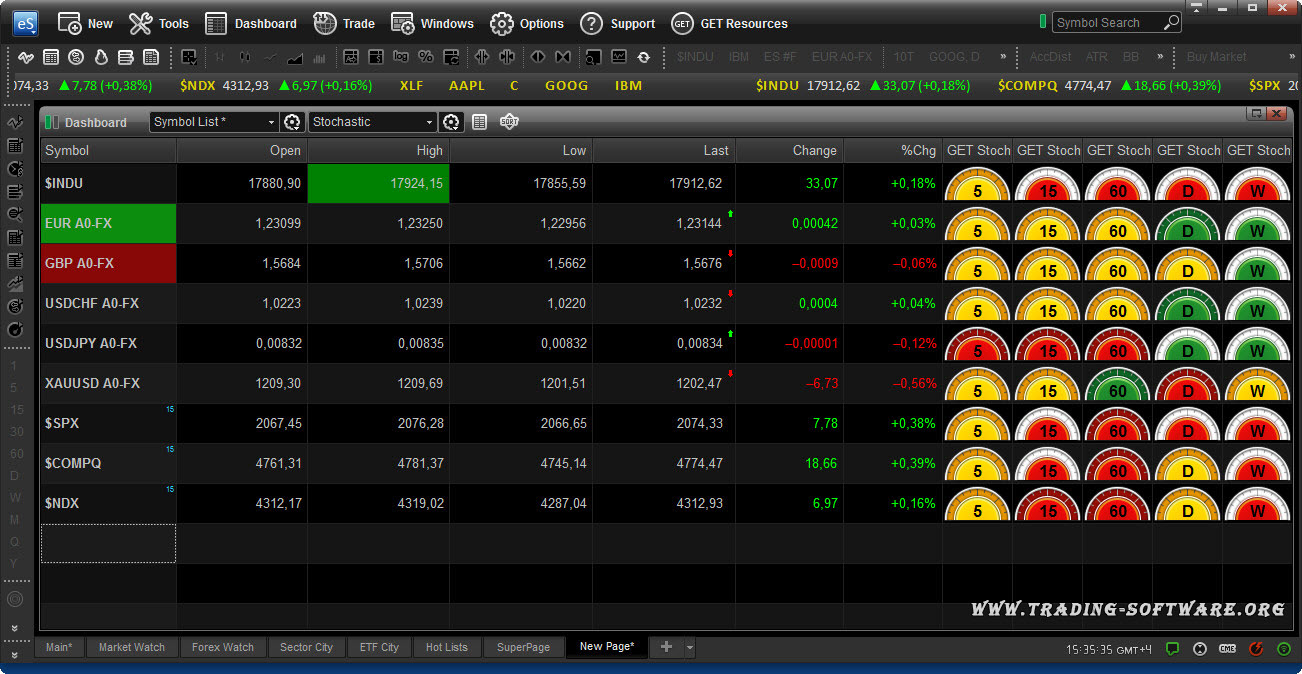Click the grid icon beside Stochastic gear
Viewport: 1302px width, 674px height.
480,122
